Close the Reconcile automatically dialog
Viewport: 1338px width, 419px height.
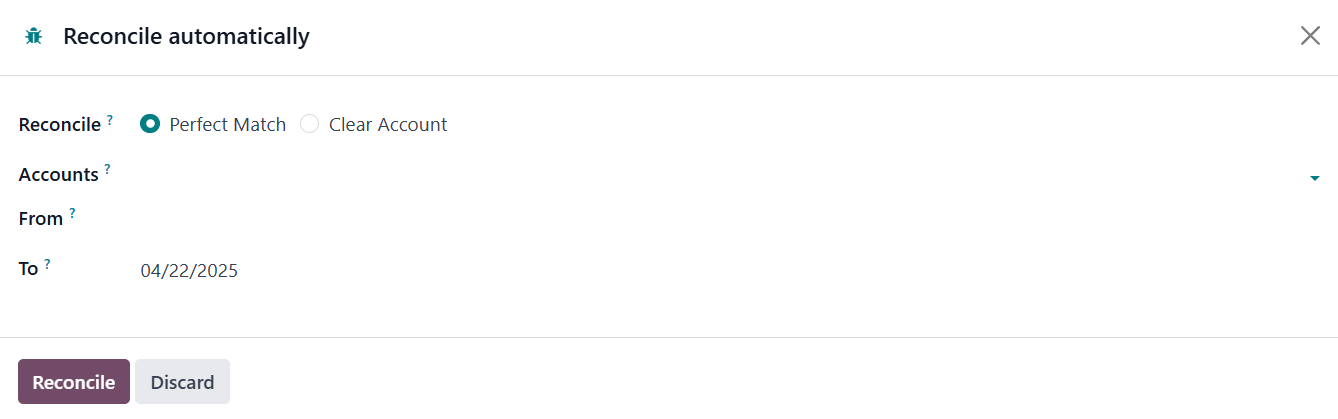click(x=1310, y=36)
